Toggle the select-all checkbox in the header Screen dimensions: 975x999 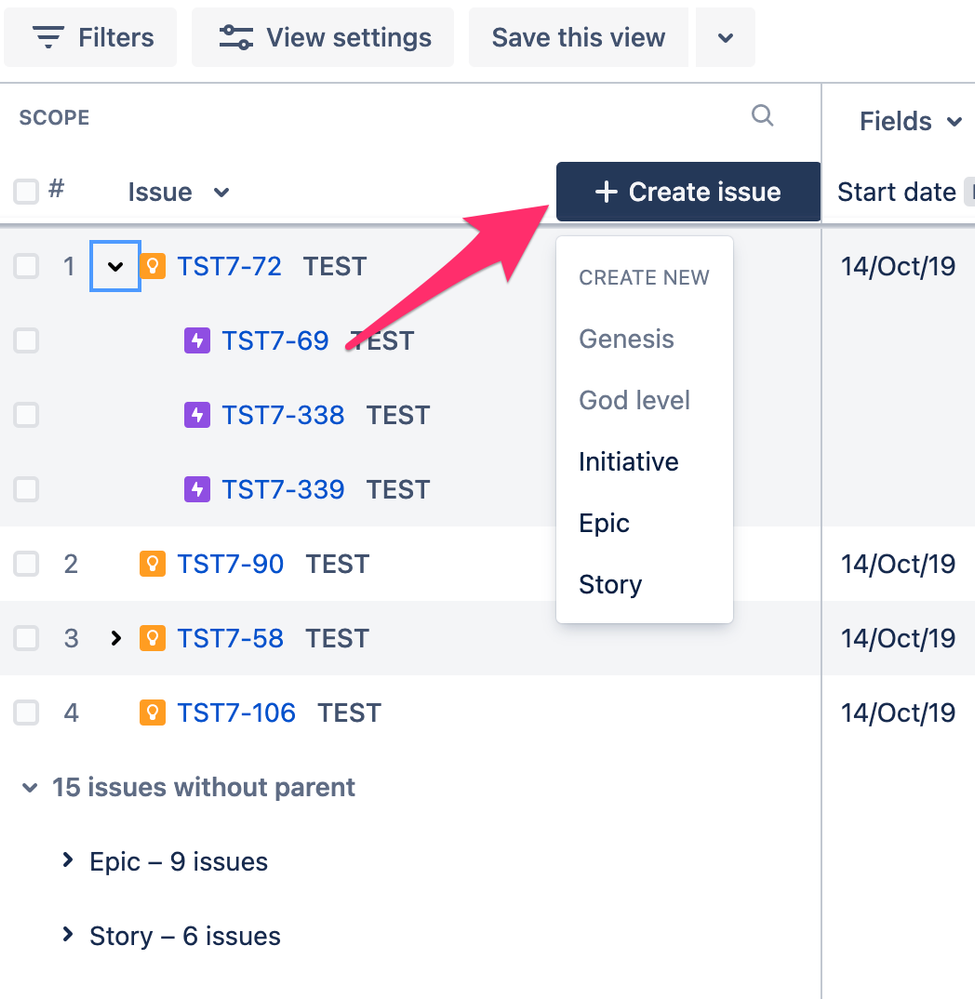pyautogui.click(x=24, y=191)
